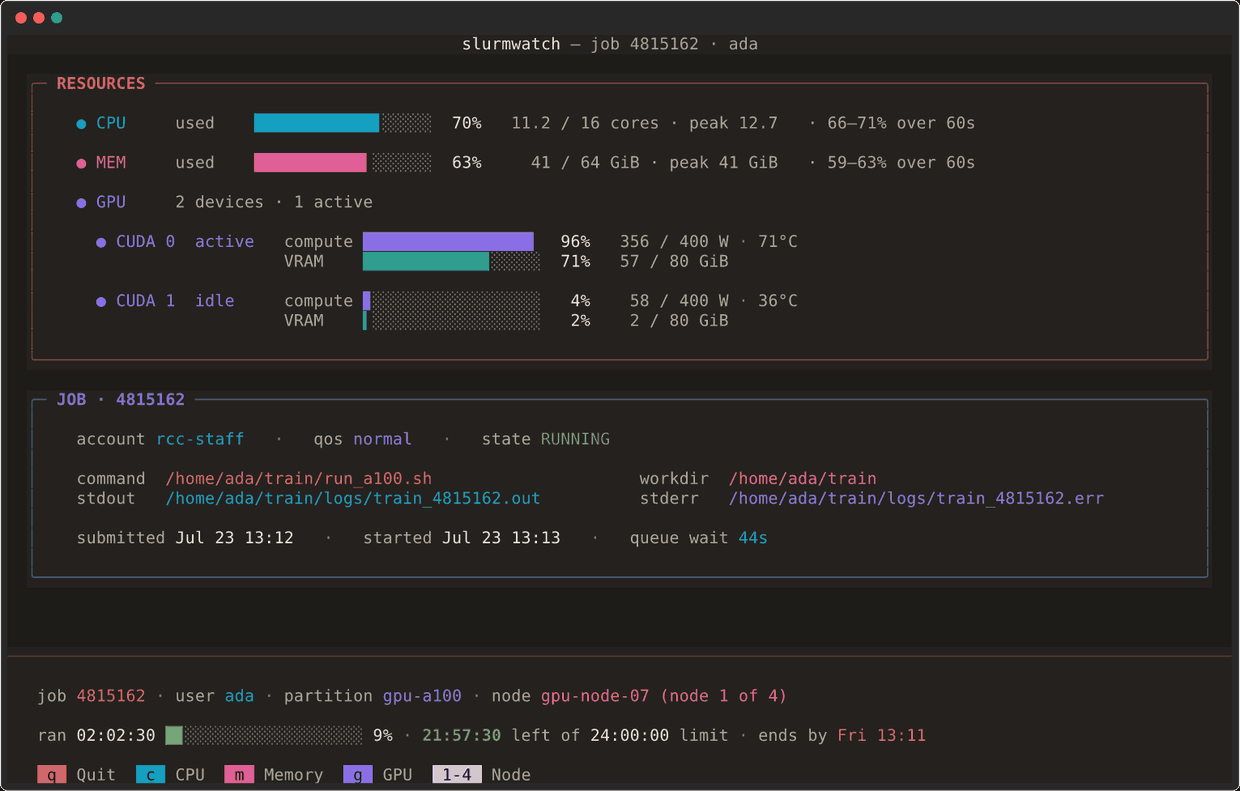Image resolution: width=1240 pixels, height=791 pixels.
Task: Click the CUDA 0 compute 96% value
Action: click(x=575, y=241)
